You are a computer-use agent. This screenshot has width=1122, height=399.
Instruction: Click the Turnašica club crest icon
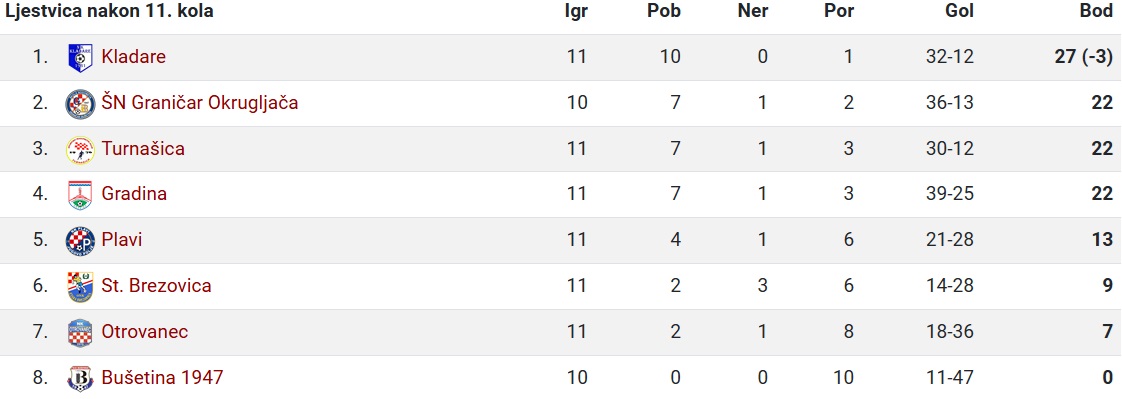79,149
